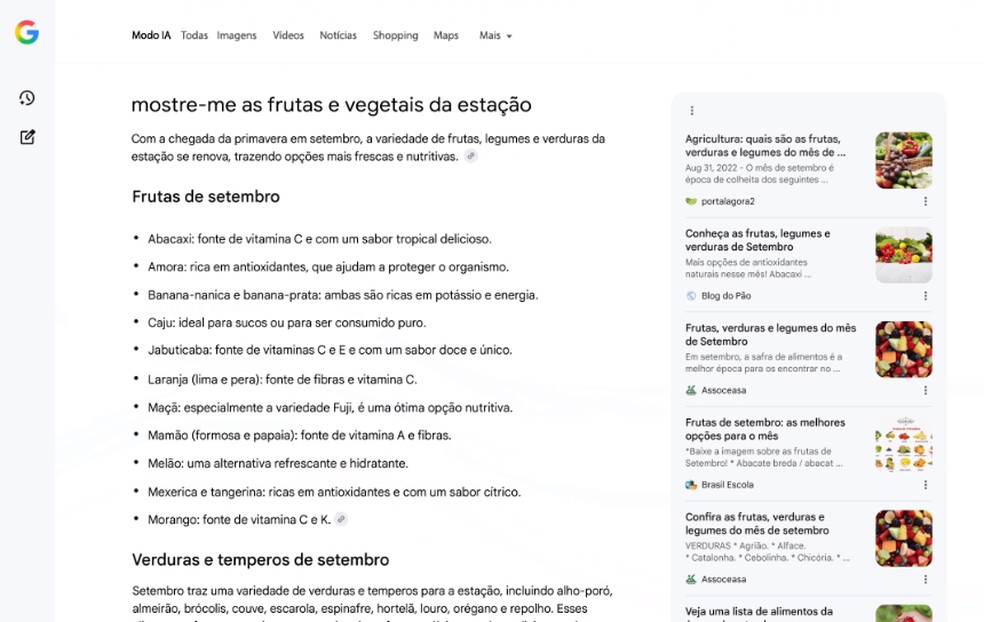This screenshot has width=984, height=622.
Task: Open 'Frutas de setembro: as melhores opções' link
Action: (764, 429)
